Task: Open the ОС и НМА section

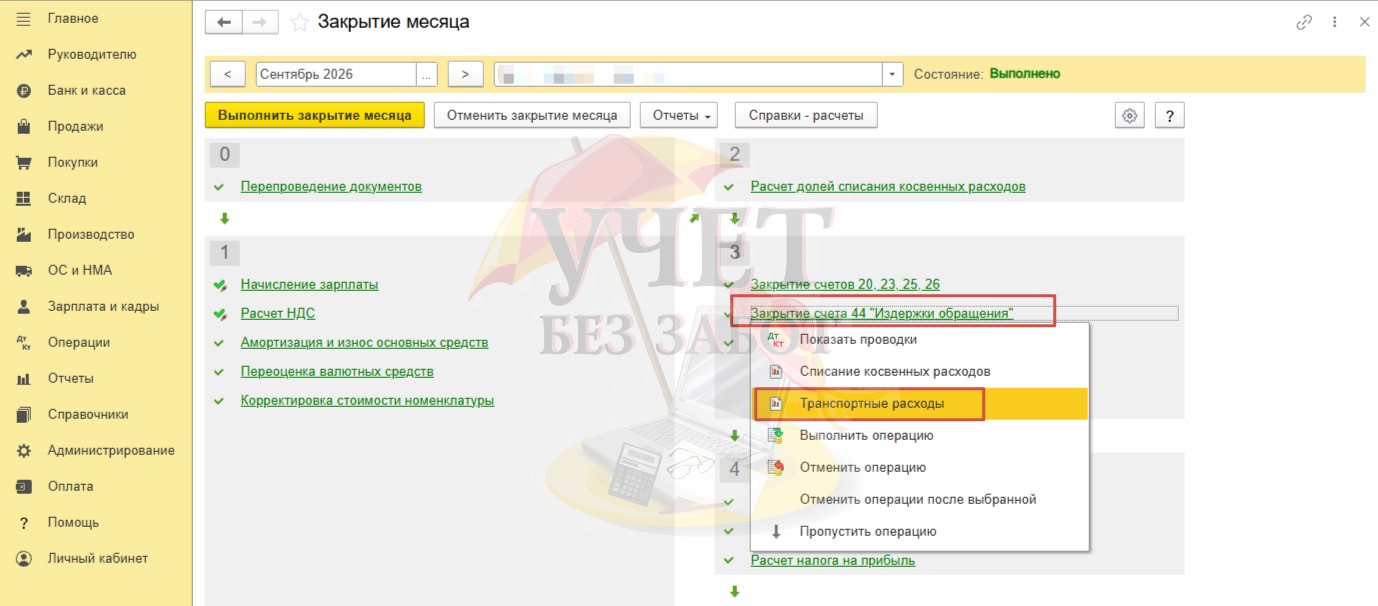Action: click(80, 271)
